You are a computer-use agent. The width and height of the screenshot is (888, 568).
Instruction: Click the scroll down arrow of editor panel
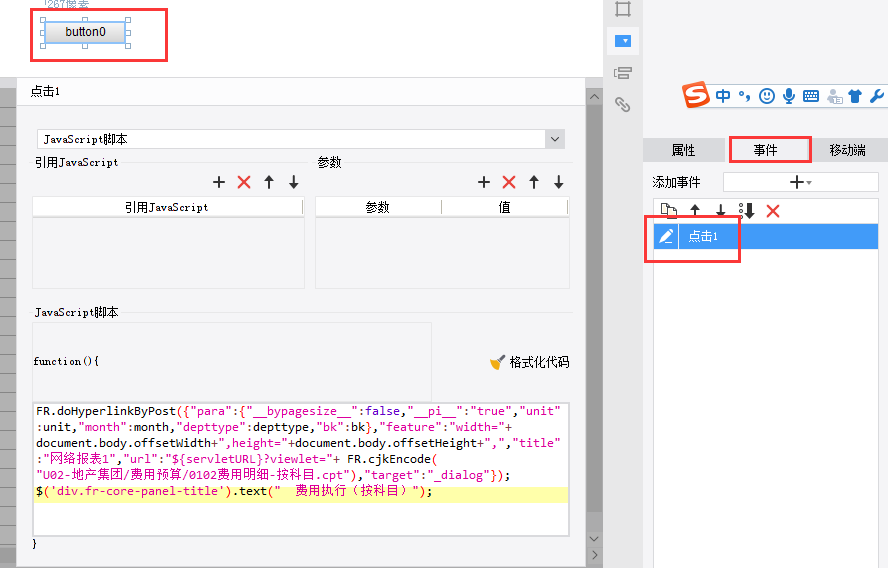594,554
